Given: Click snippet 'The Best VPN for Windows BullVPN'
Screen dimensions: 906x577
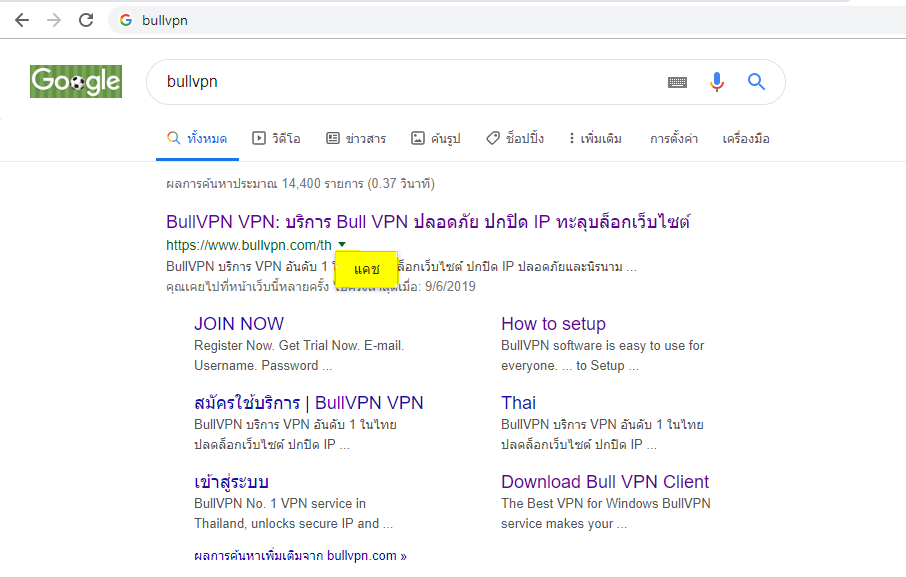Looking at the screenshot, I should 606,504.
